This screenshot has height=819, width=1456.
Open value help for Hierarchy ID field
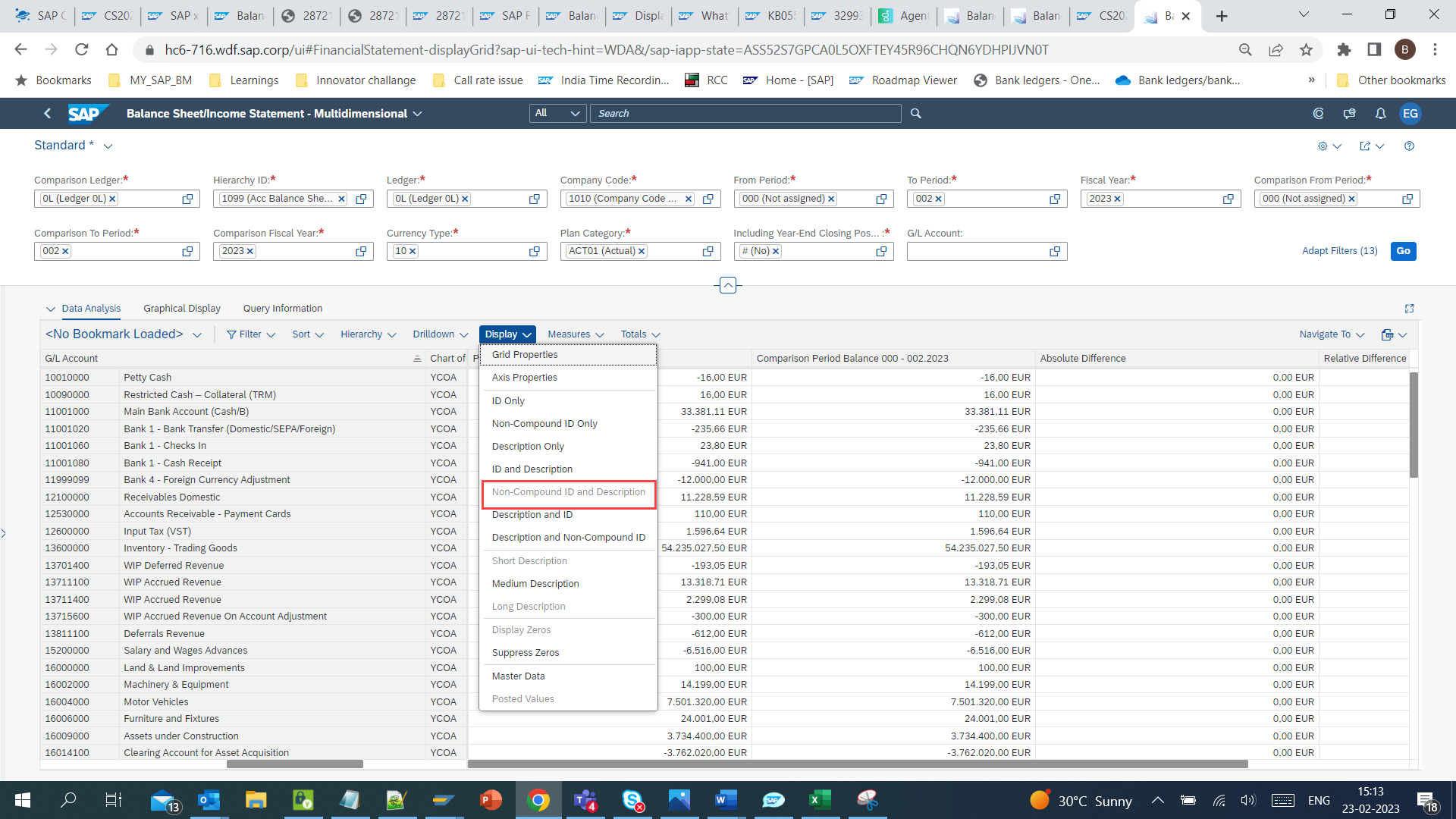click(361, 199)
